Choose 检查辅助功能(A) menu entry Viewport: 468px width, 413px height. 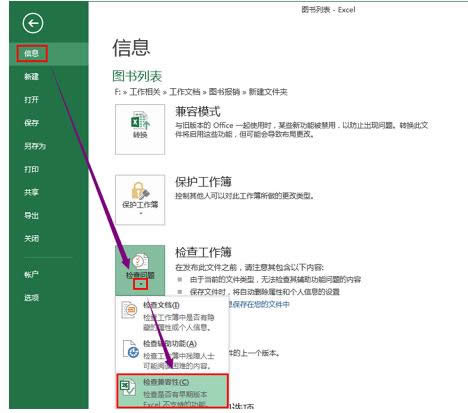(172, 354)
